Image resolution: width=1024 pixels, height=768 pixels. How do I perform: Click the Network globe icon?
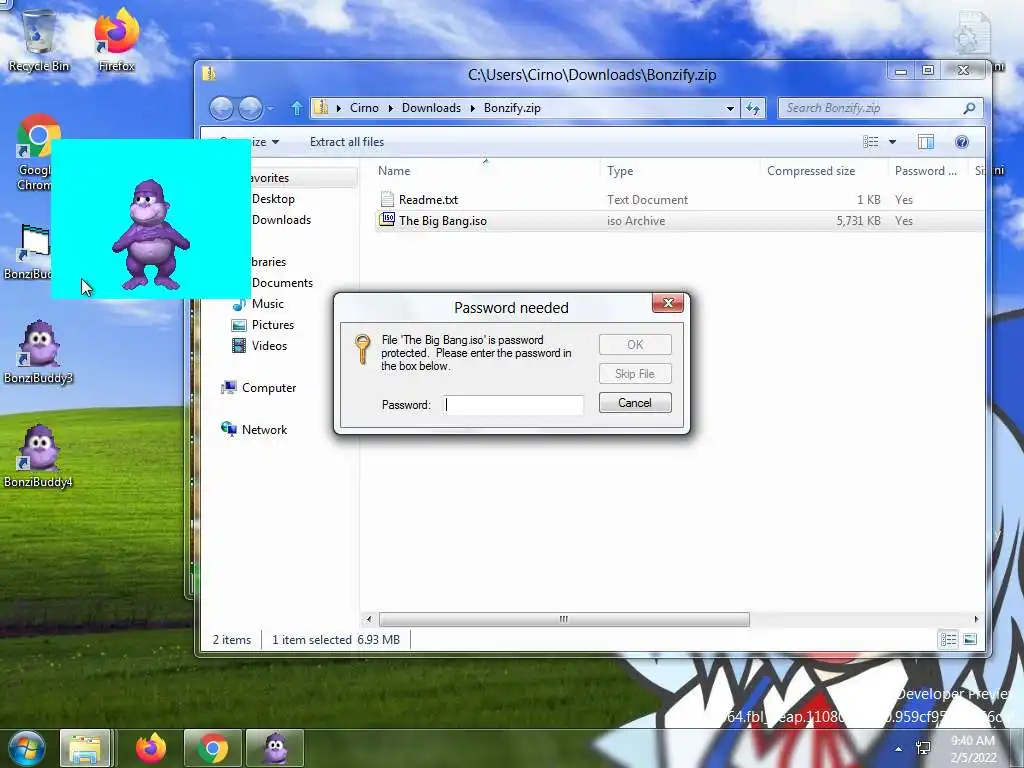pos(229,429)
